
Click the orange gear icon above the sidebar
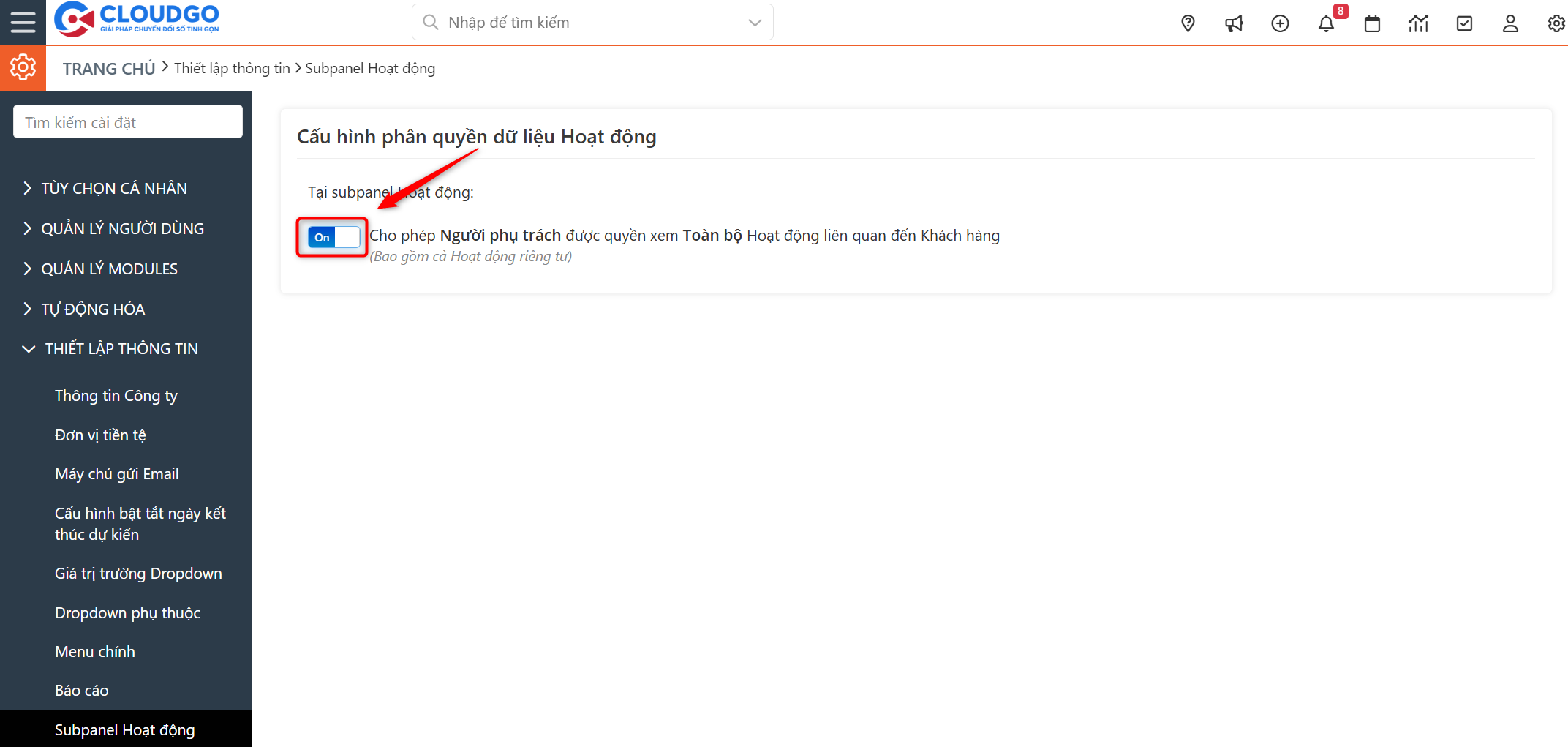tap(23, 67)
